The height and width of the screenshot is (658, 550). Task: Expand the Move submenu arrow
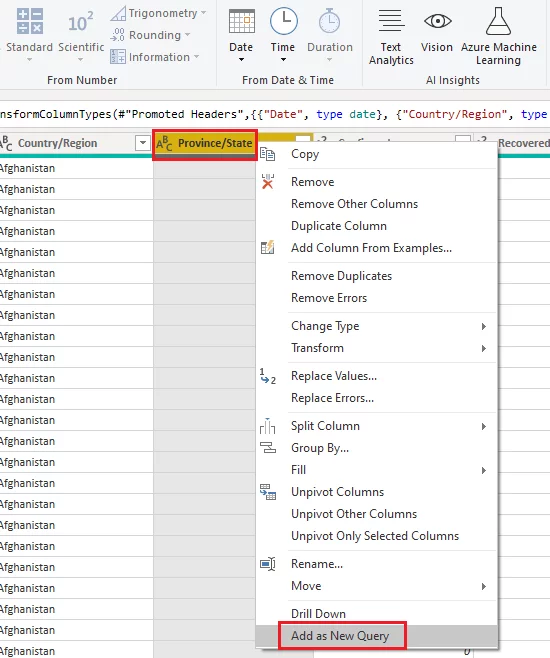(x=484, y=586)
